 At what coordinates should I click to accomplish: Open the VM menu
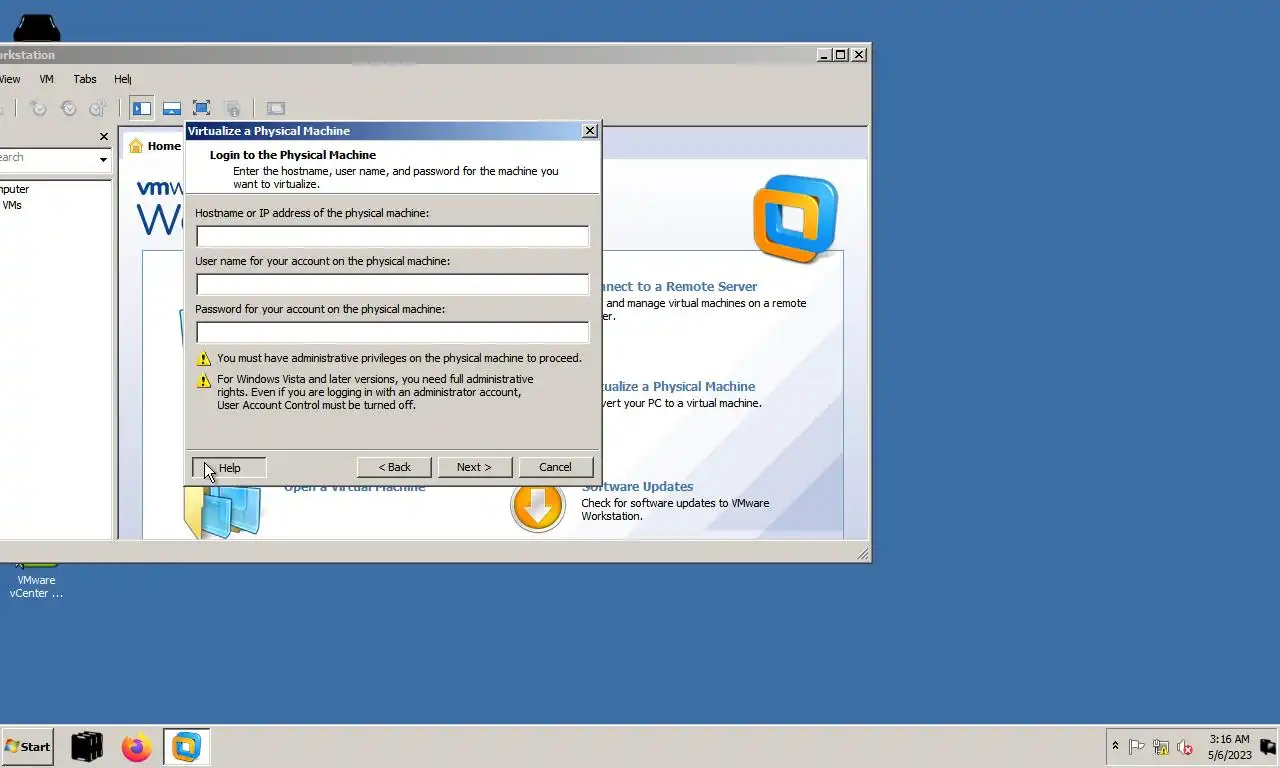point(46,79)
